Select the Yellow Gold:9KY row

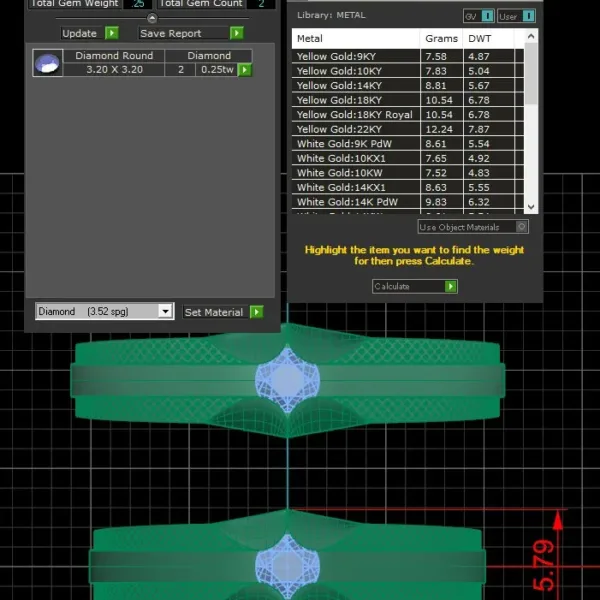(408, 56)
